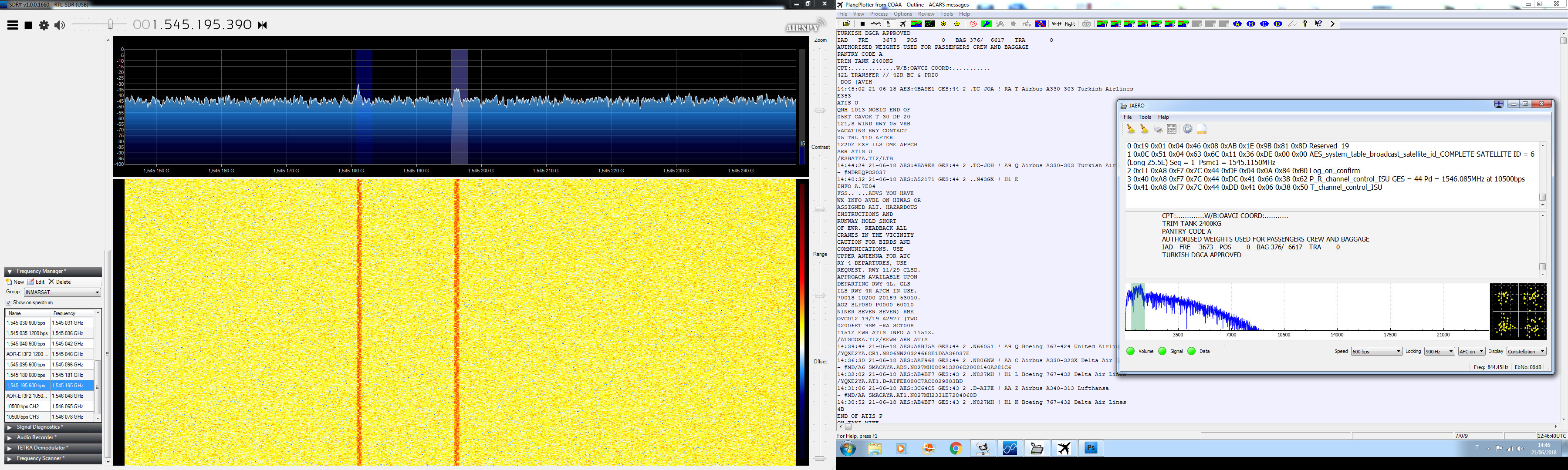Open Photoshop from the Windows taskbar

point(1091,449)
